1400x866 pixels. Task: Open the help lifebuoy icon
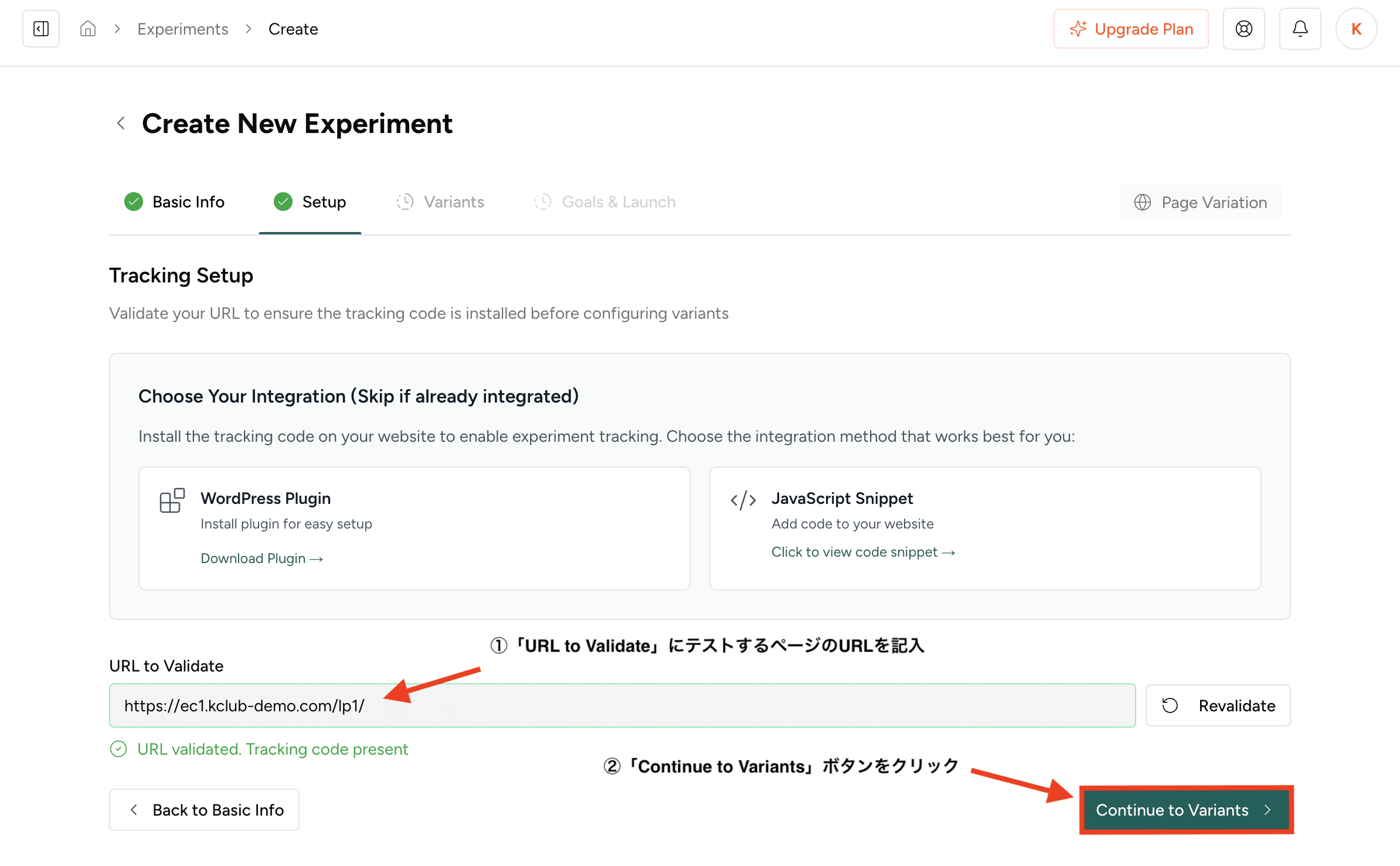(1243, 29)
